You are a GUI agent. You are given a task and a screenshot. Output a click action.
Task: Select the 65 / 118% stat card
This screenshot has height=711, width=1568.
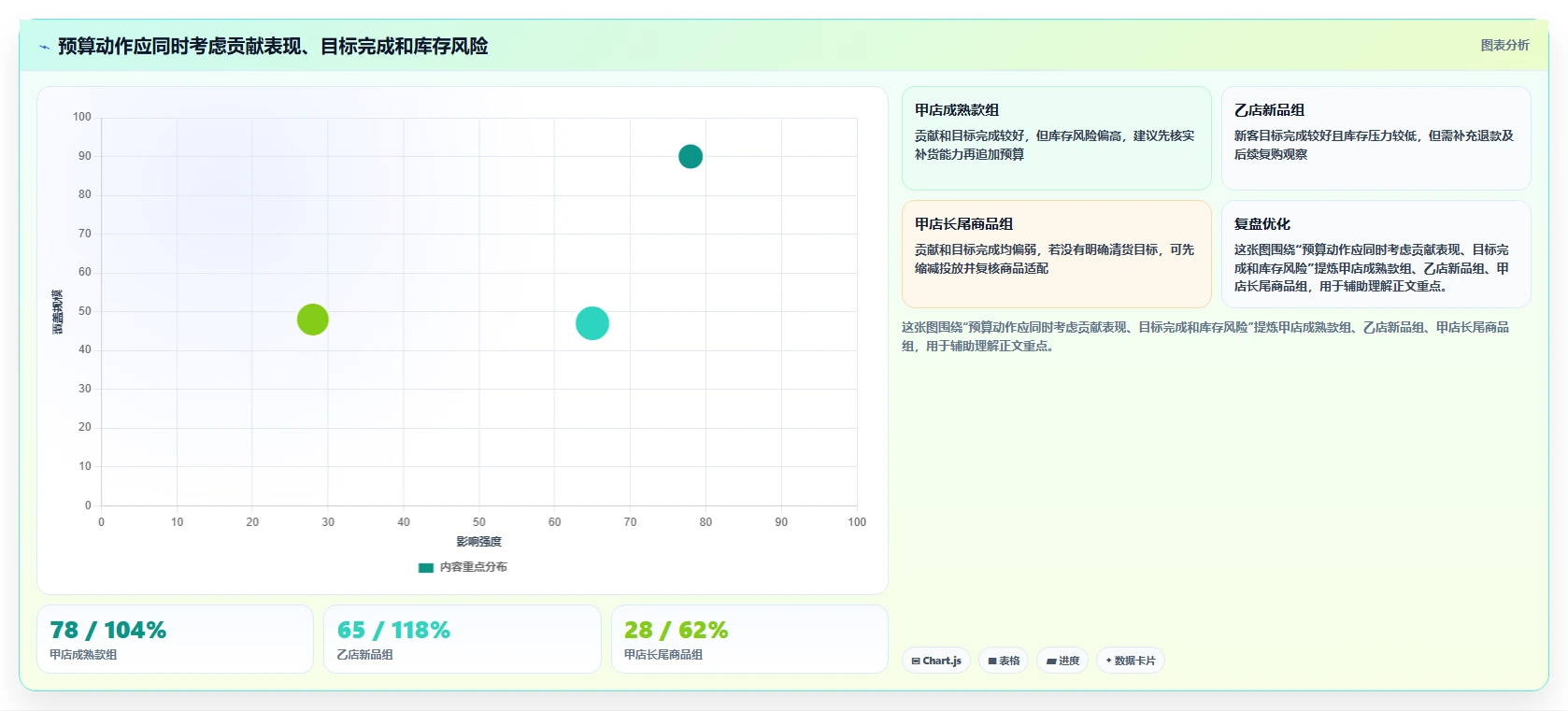[463, 639]
